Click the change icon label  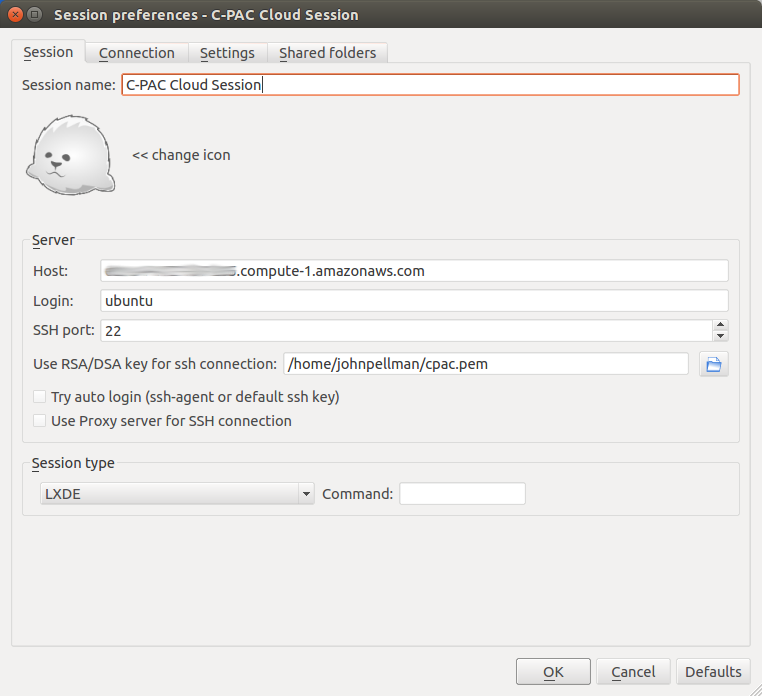(181, 155)
